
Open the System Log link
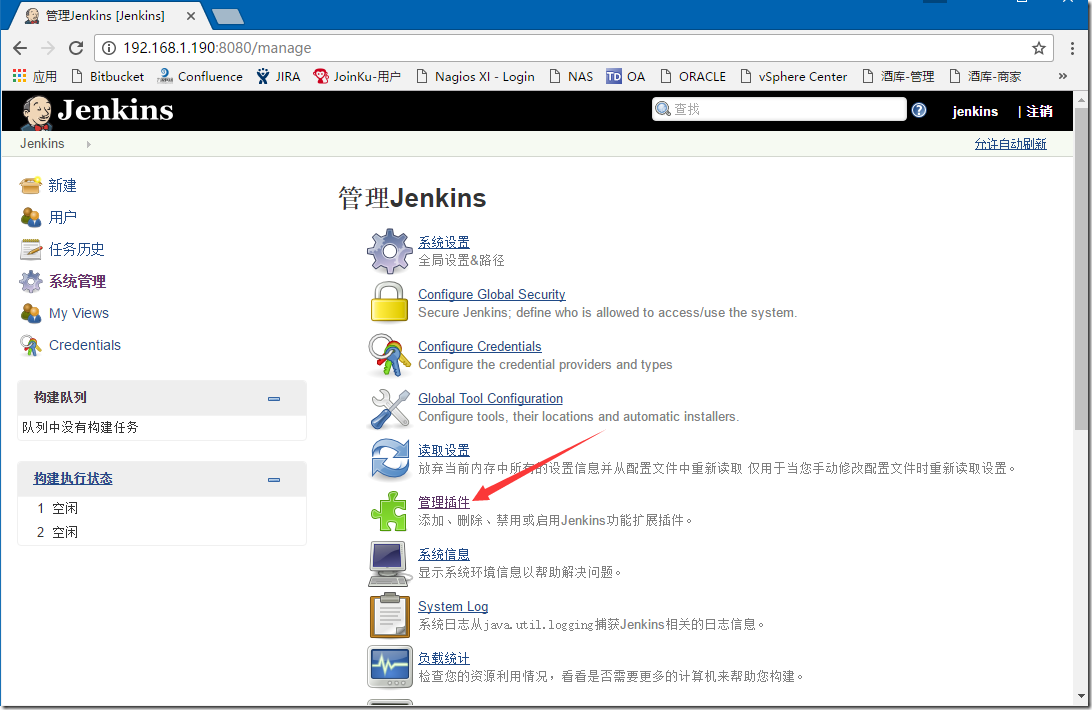click(x=453, y=606)
